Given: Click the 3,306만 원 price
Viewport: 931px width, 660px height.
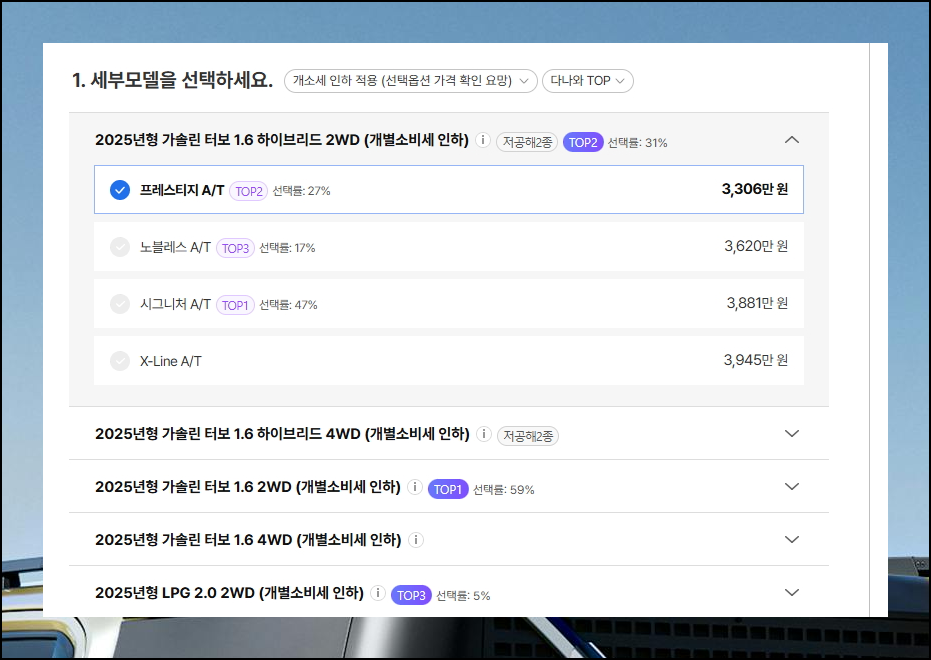Looking at the screenshot, I should 755,189.
